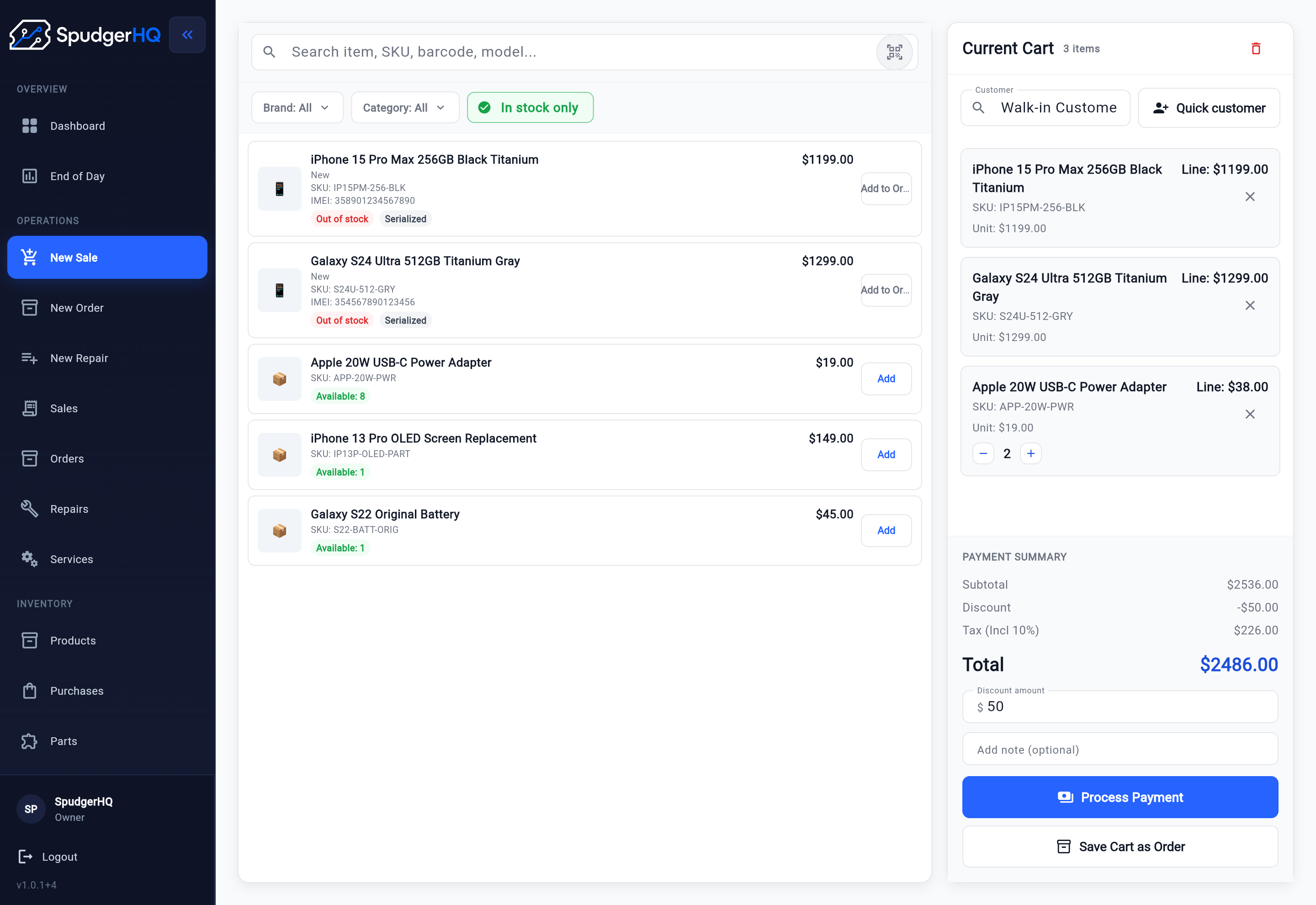Click the Add note (optional) field
This screenshot has width=1316, height=905.
[x=1120, y=750]
